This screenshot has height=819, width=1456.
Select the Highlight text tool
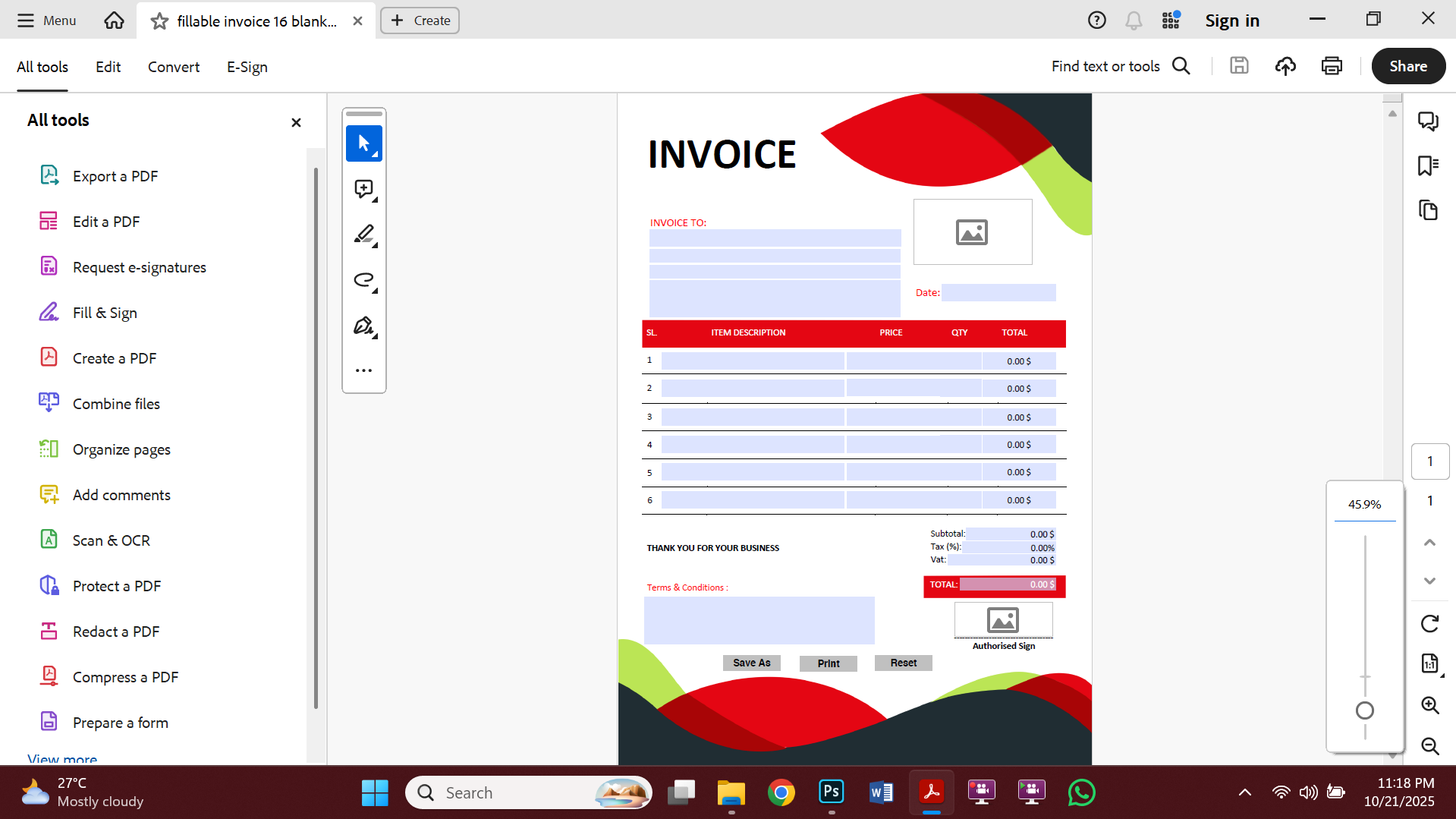point(363,235)
